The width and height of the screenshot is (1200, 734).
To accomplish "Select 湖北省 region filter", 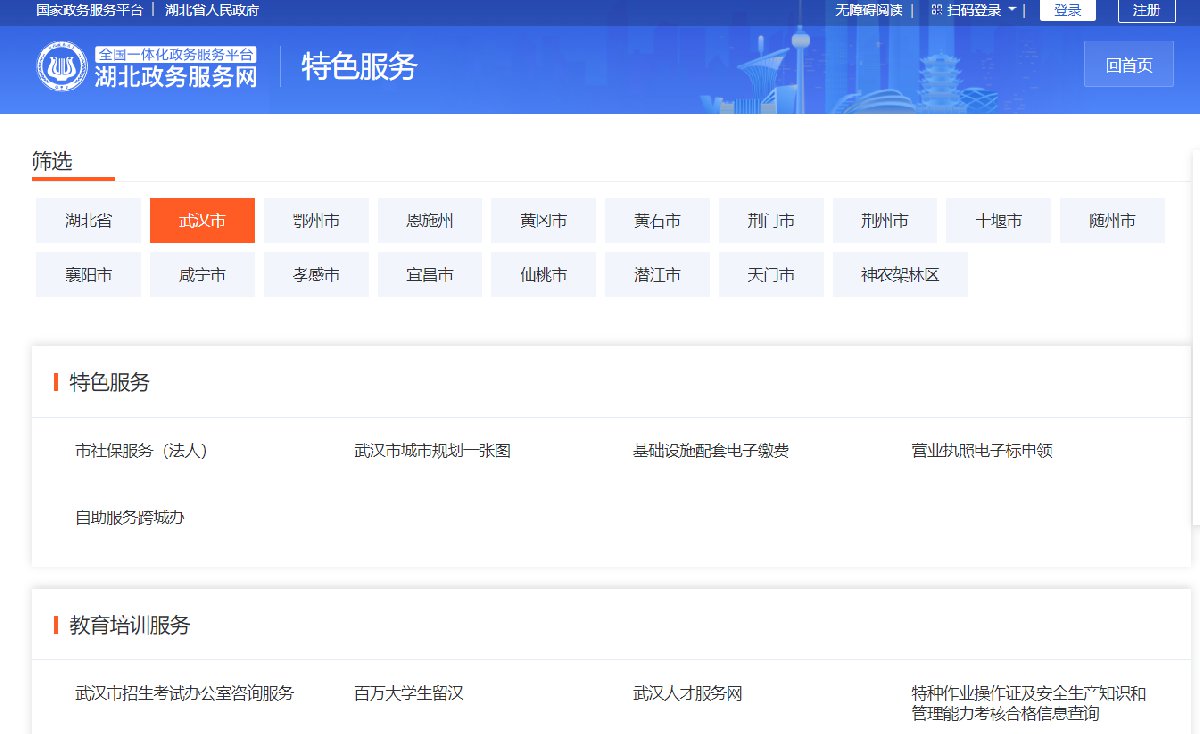I will tap(88, 221).
